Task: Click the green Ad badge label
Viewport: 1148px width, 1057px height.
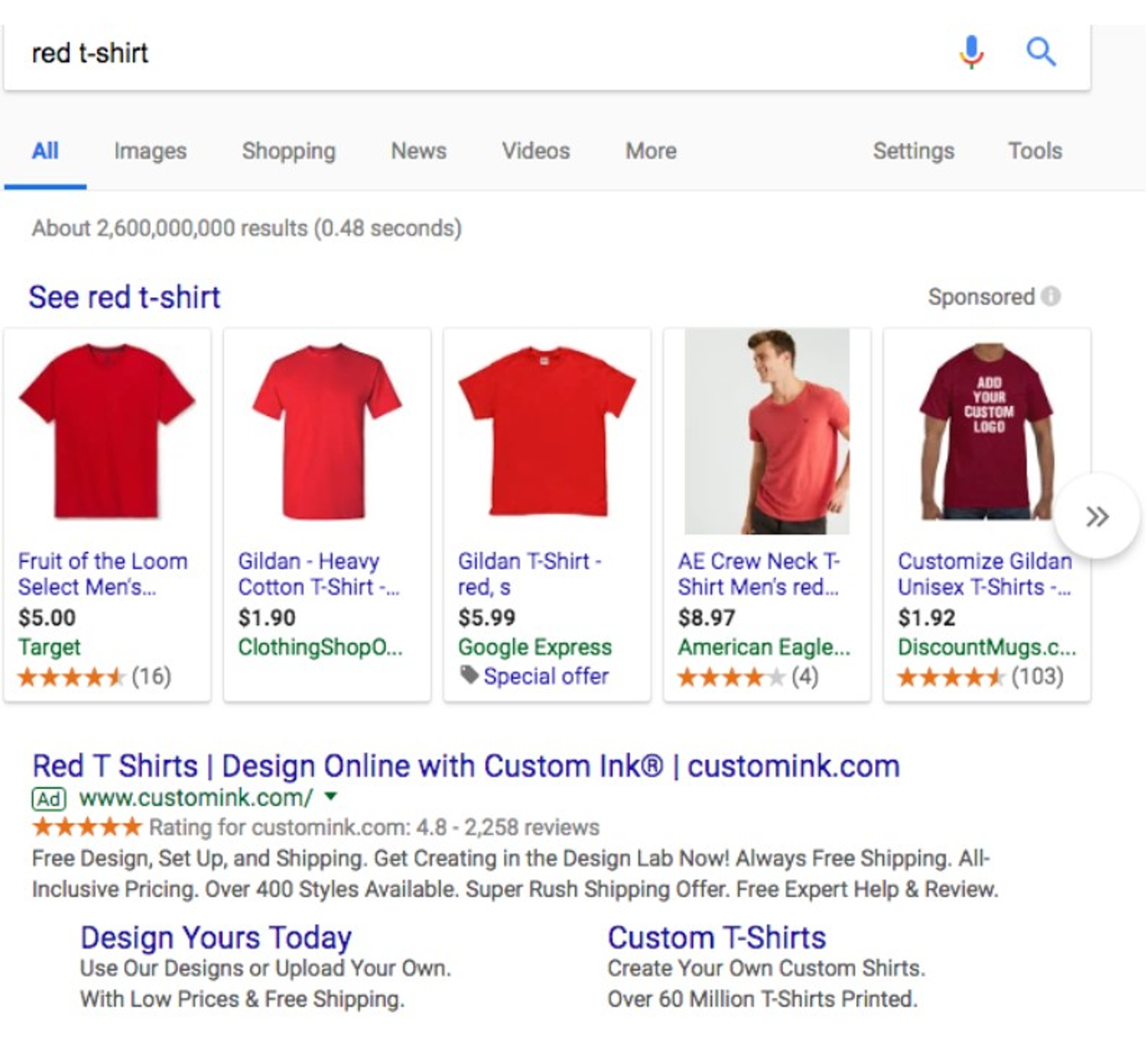Action: tap(48, 799)
